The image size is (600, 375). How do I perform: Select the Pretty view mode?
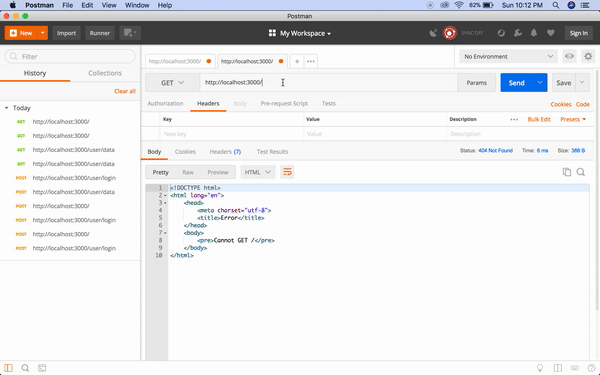(x=160, y=173)
